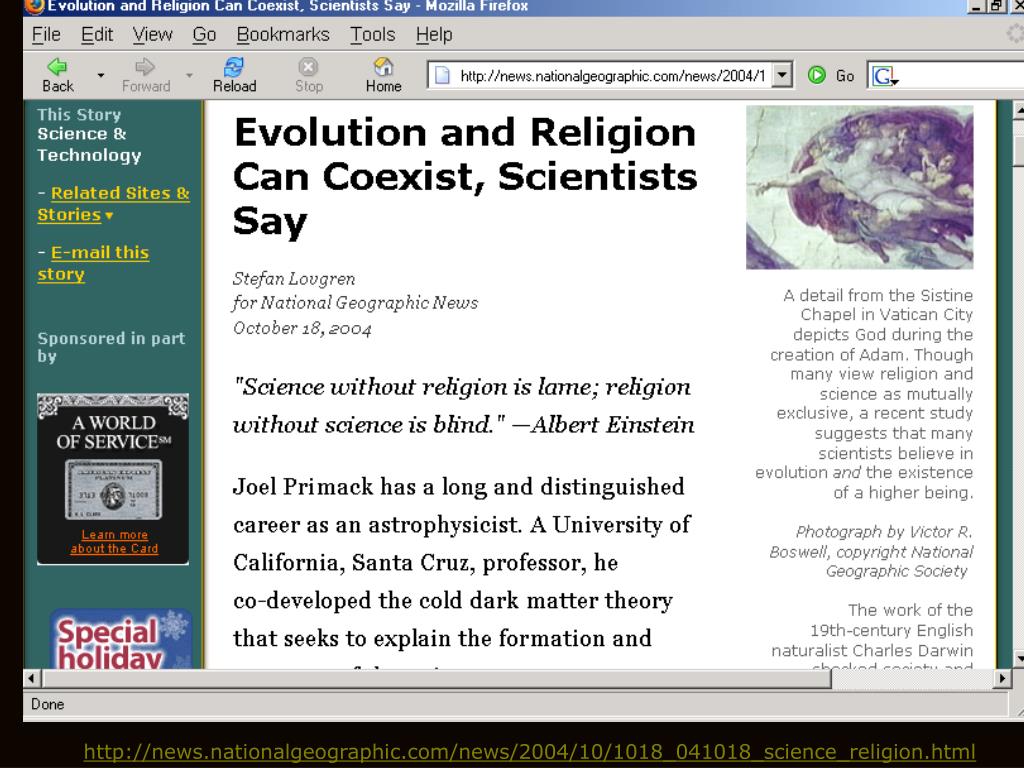Open the Forward history dropdown arrow
This screenshot has height=768, width=1024.
(189, 75)
